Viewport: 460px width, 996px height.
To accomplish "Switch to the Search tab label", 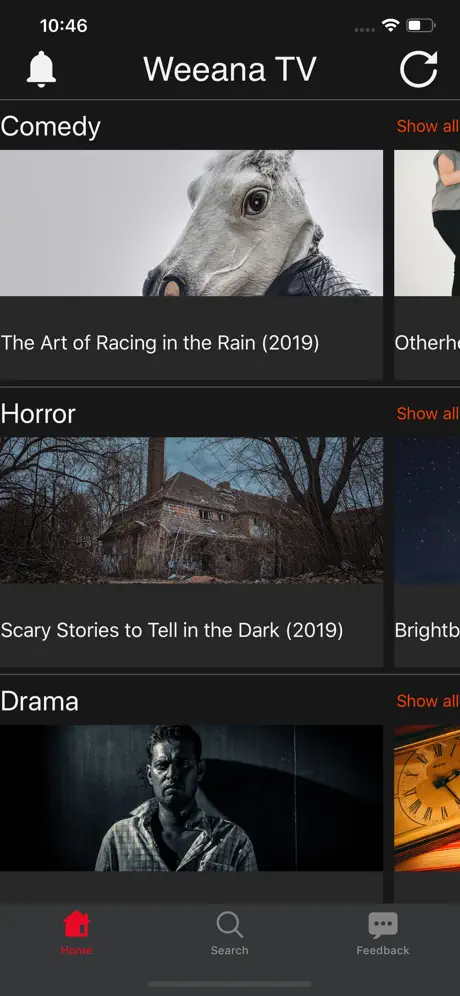I will [229, 950].
